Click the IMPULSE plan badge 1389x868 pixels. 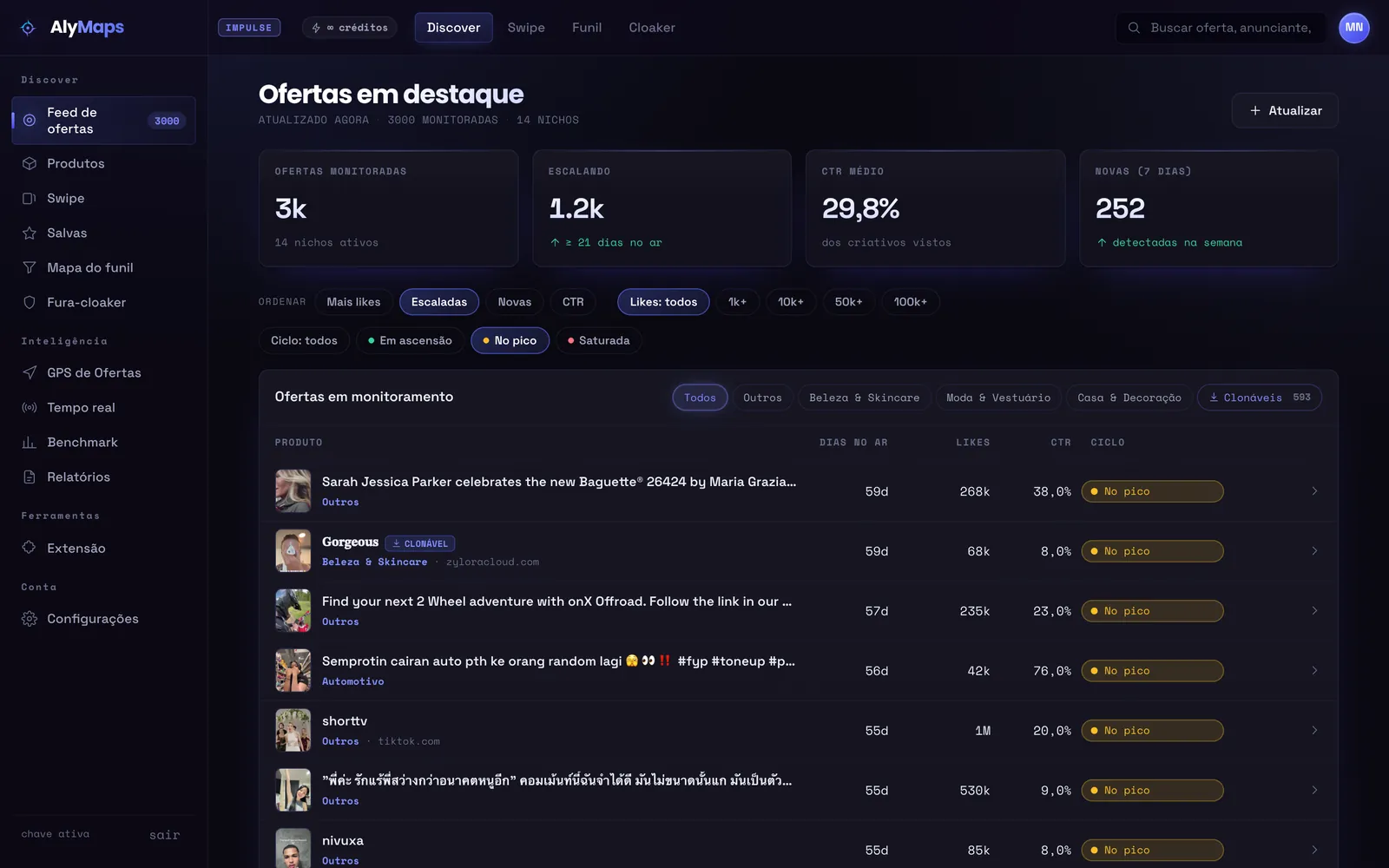click(249, 28)
